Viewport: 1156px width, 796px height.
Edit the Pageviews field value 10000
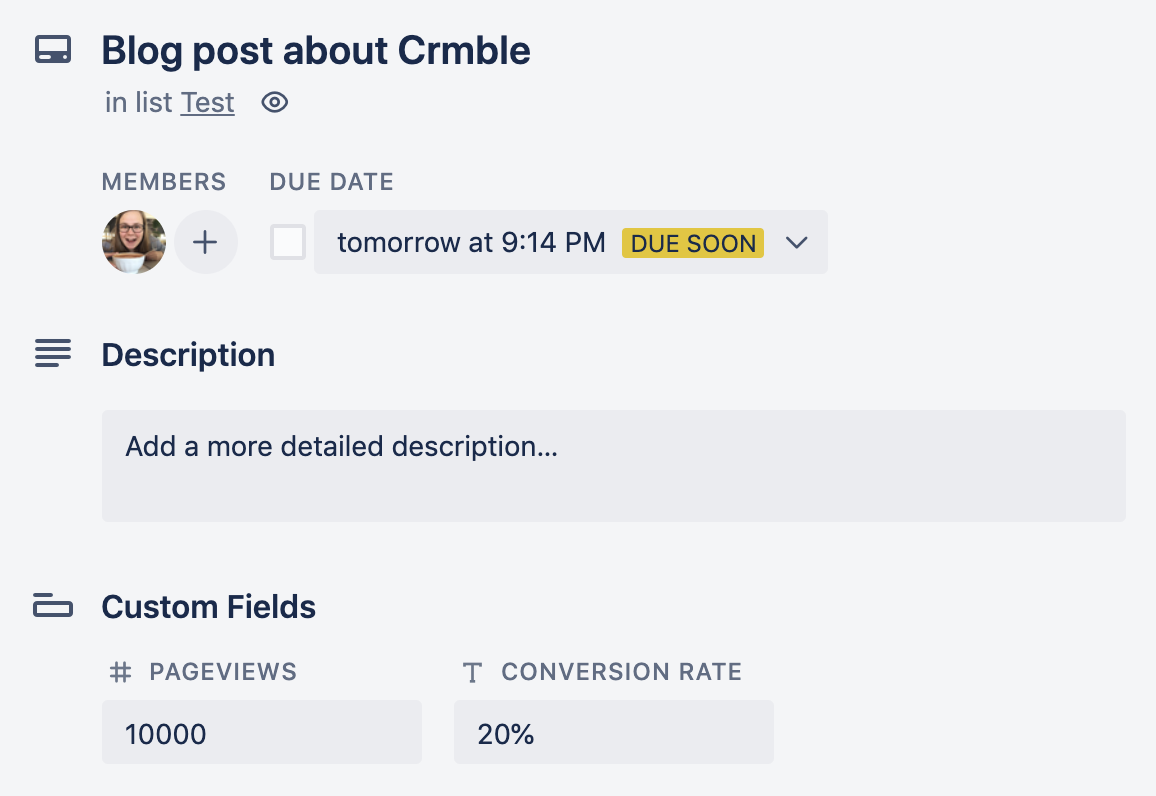[x=261, y=734]
